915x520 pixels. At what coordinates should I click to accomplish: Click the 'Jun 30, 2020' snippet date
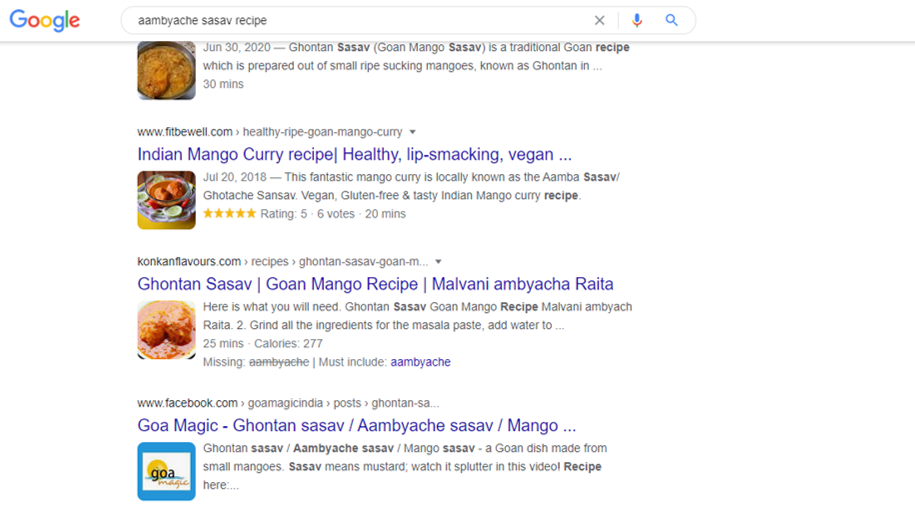(x=237, y=47)
